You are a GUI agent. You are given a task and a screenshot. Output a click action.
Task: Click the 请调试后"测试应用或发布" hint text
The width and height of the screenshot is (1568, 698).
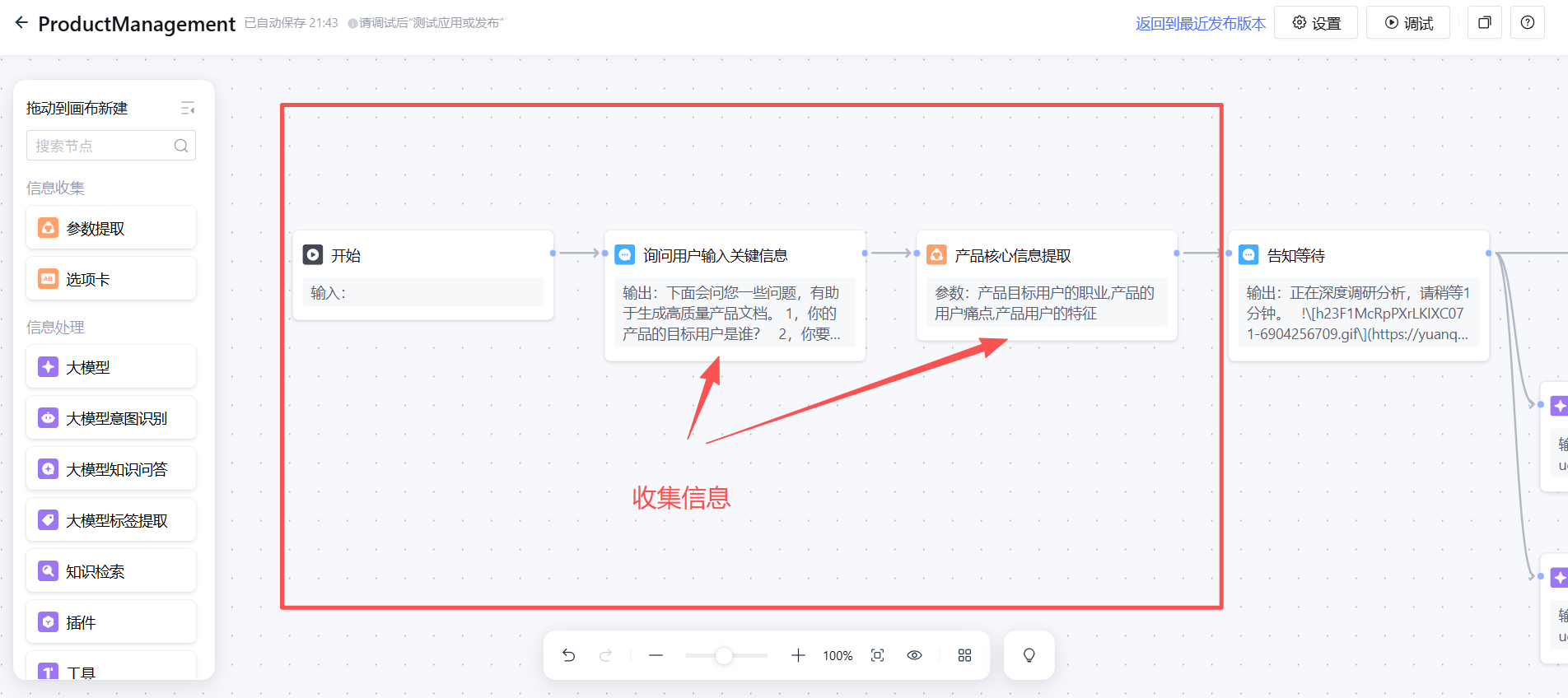426,23
